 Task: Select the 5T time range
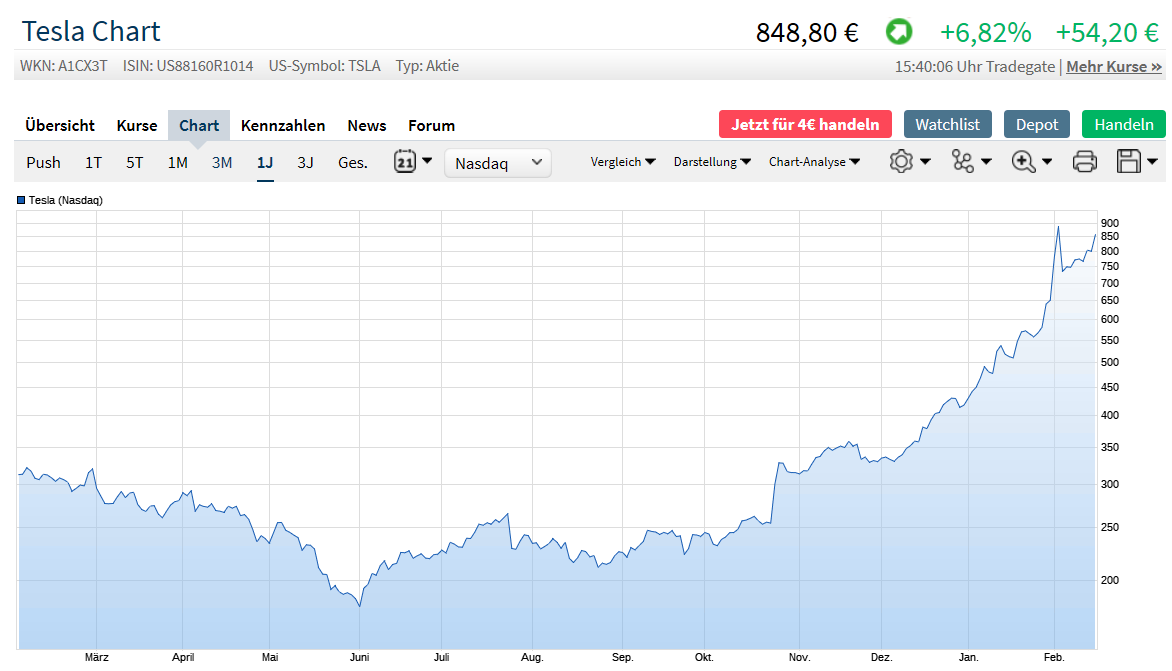[x=135, y=162]
